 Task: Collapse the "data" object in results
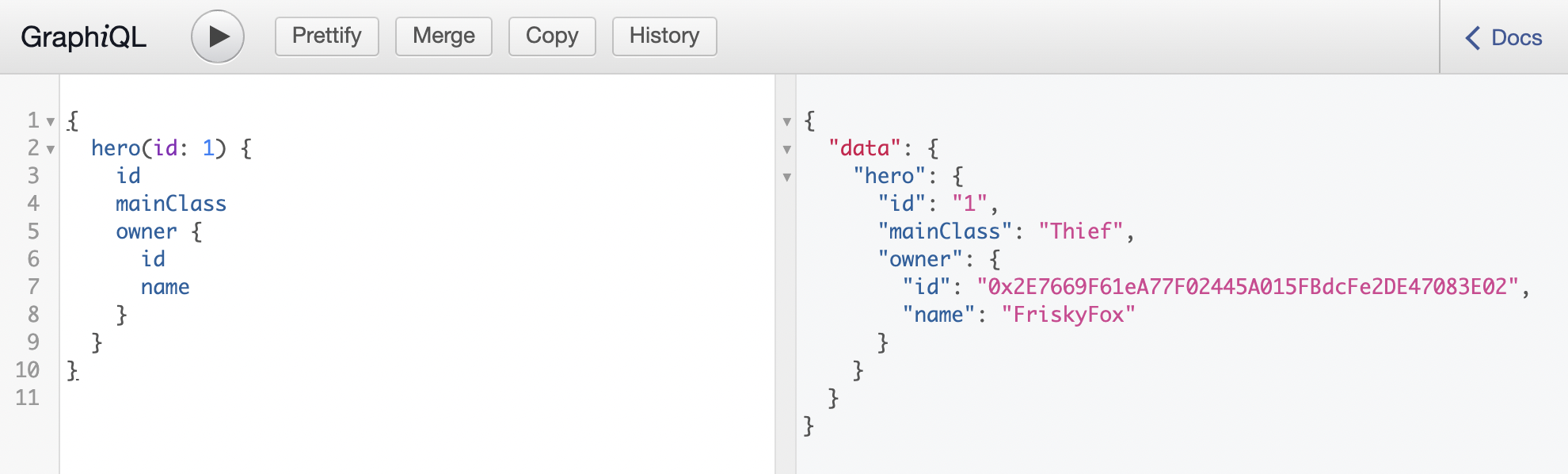click(x=787, y=149)
